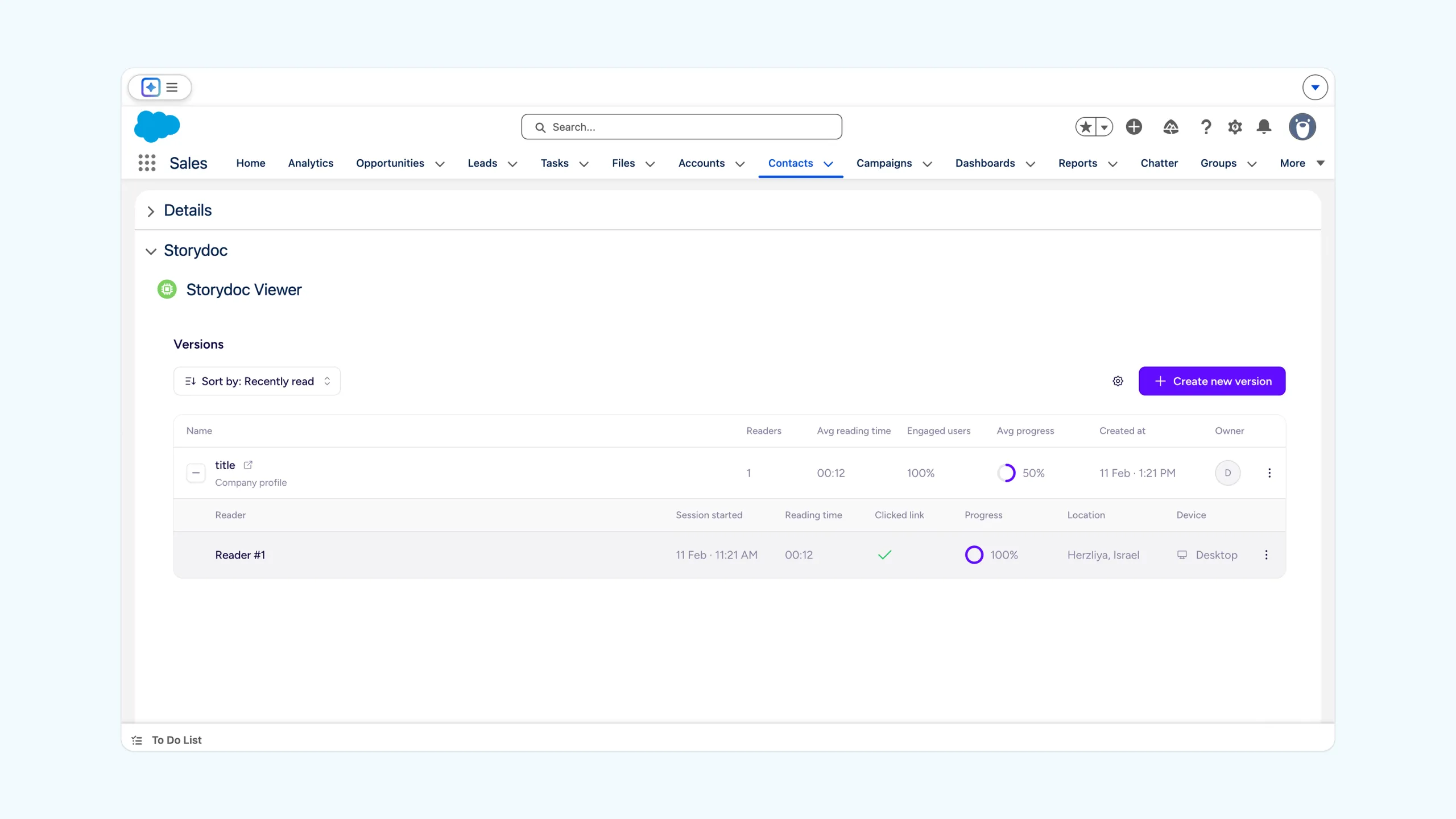Expand the Files tab chevron

[x=650, y=164]
